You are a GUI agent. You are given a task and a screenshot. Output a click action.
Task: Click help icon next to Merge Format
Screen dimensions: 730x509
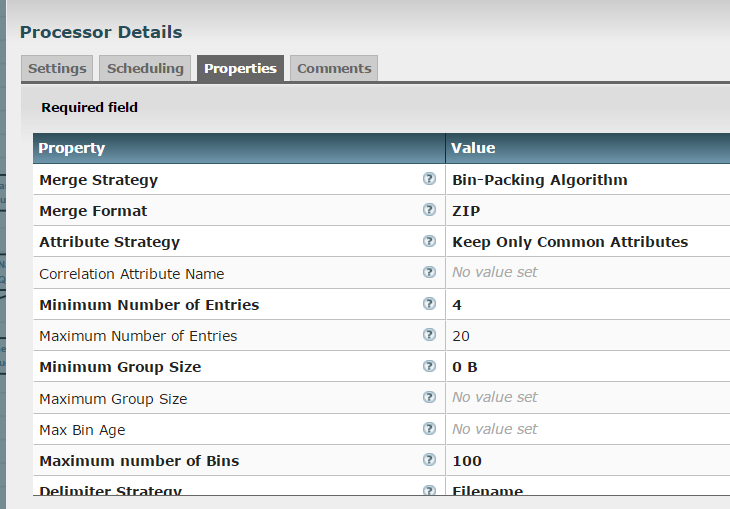click(429, 210)
